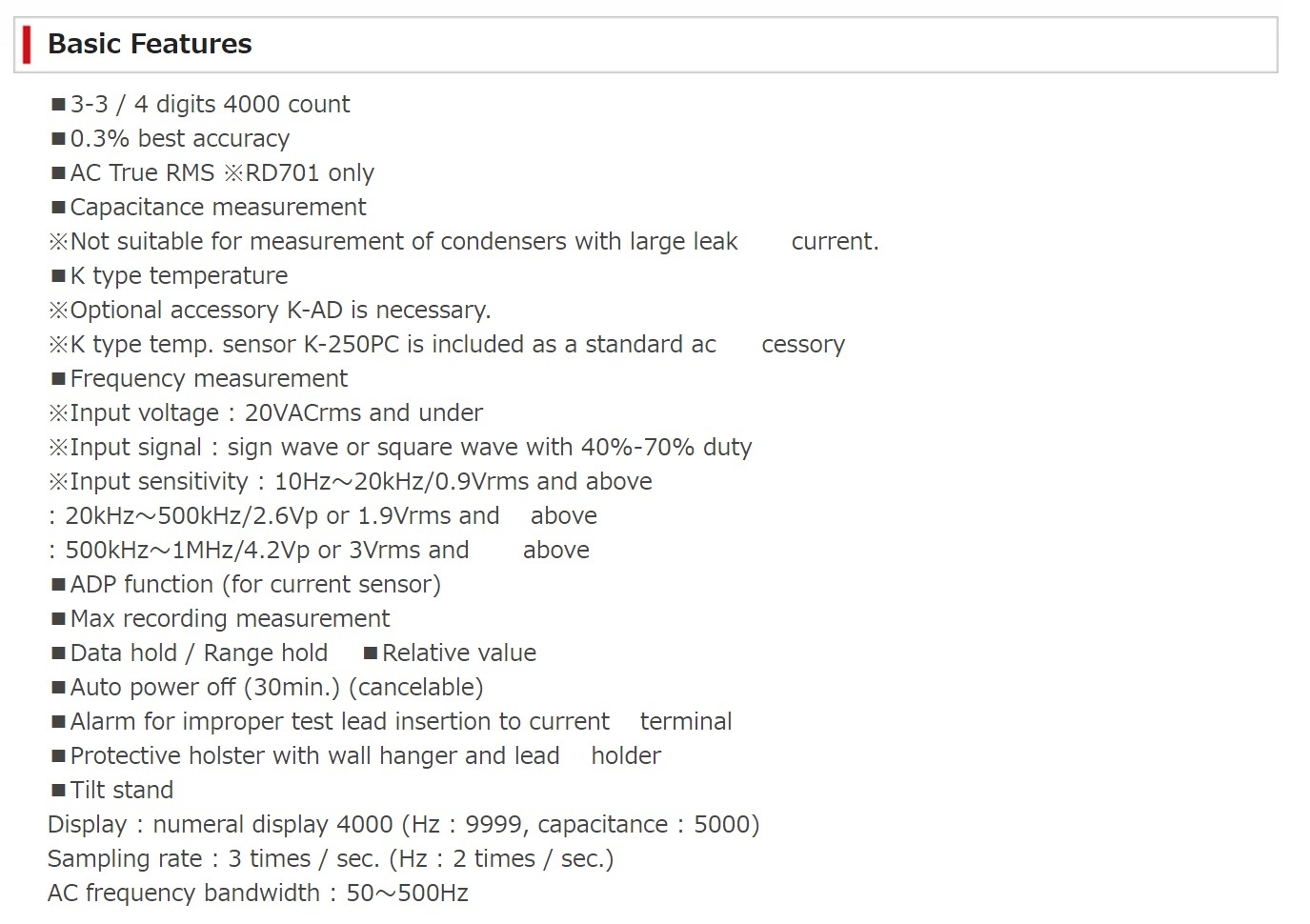Click the 'K type temperature' feature
The height and width of the screenshot is (924, 1310).
pyautogui.click(x=179, y=275)
